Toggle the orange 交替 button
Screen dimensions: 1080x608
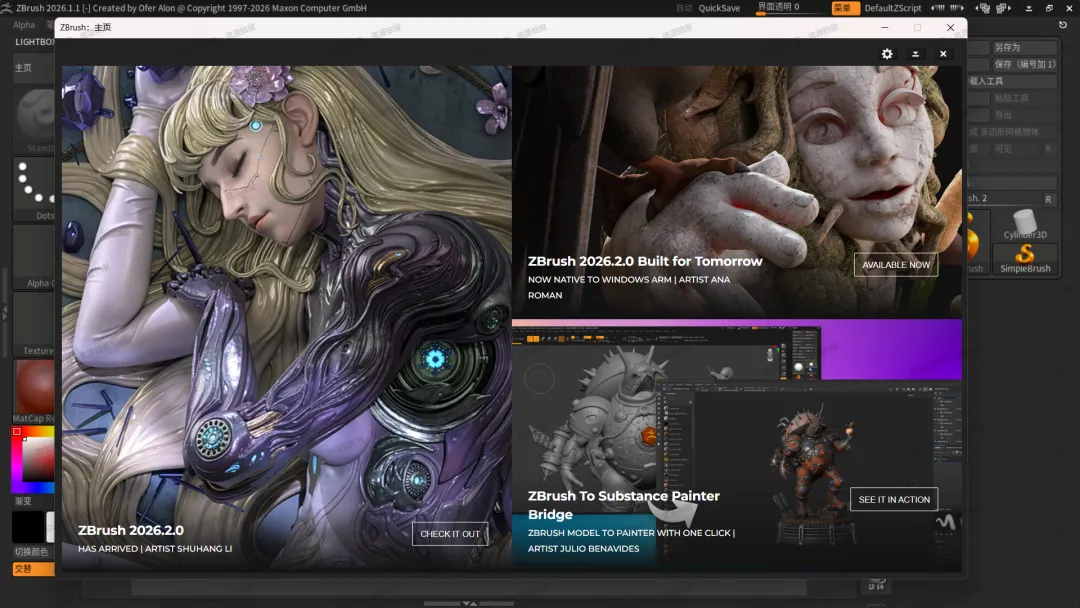click(x=33, y=569)
